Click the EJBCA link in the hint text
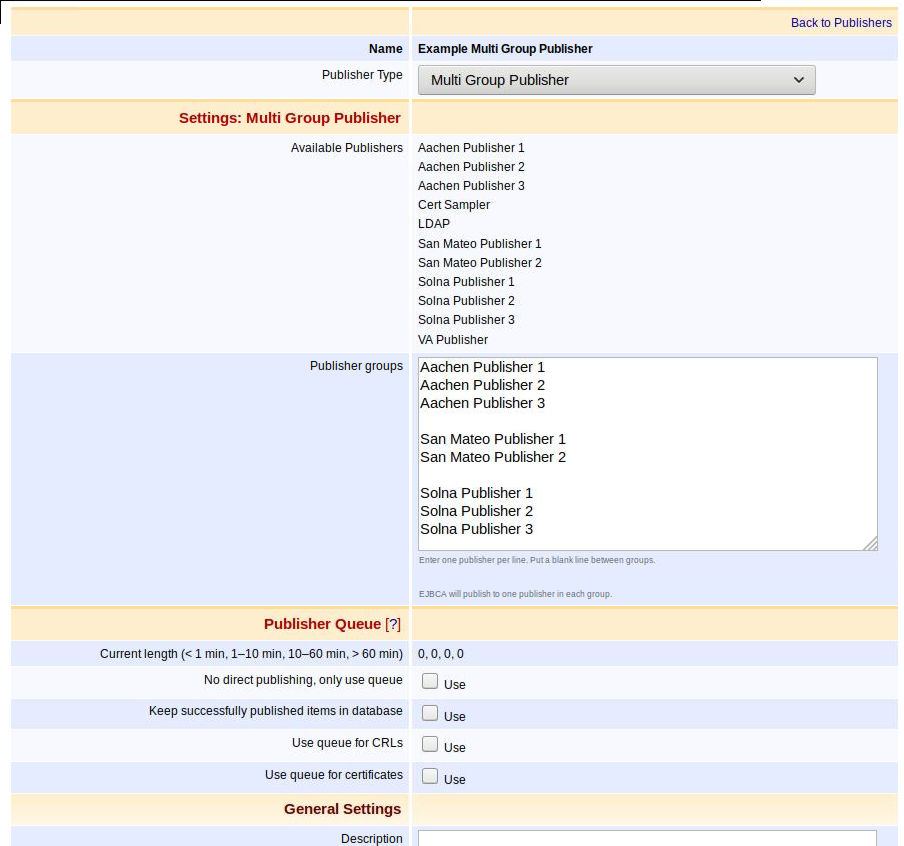Screen dimensions: 904x846 432,594
